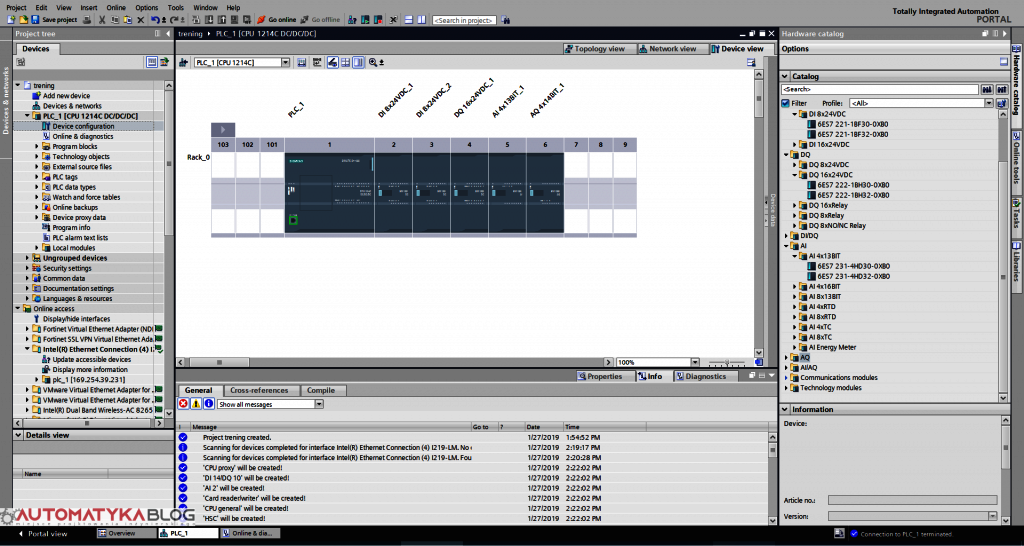This screenshot has height=546, width=1024.
Task: Expand the Technology objects folder
Action: pos(37,157)
